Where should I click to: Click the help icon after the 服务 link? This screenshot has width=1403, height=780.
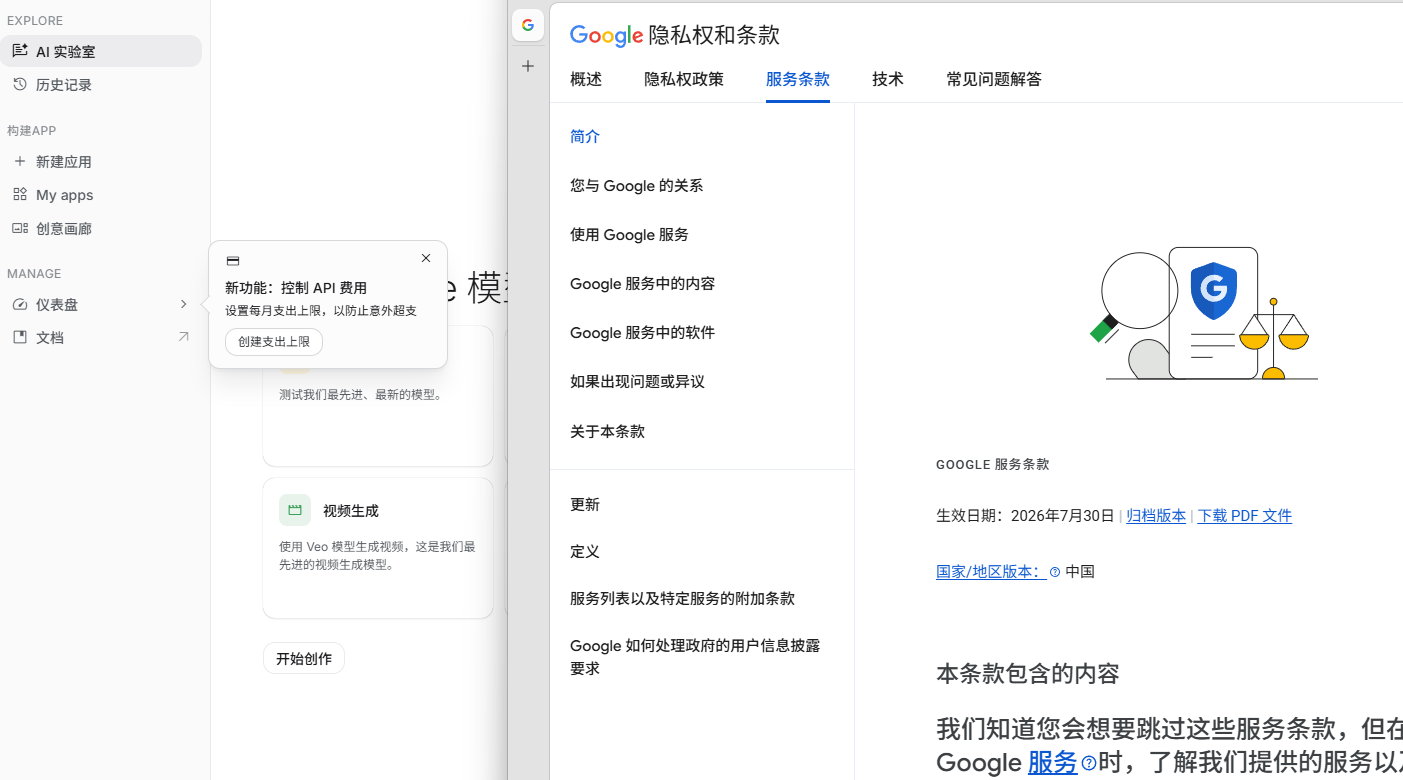pyautogui.click(x=1089, y=763)
